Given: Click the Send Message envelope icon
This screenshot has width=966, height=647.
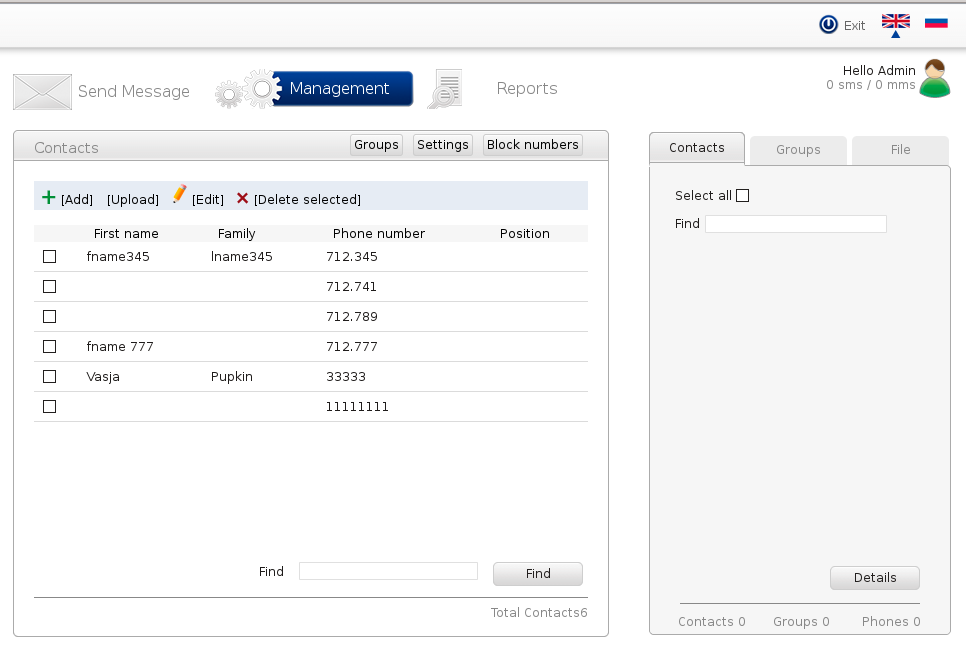Looking at the screenshot, I should coord(42,92).
